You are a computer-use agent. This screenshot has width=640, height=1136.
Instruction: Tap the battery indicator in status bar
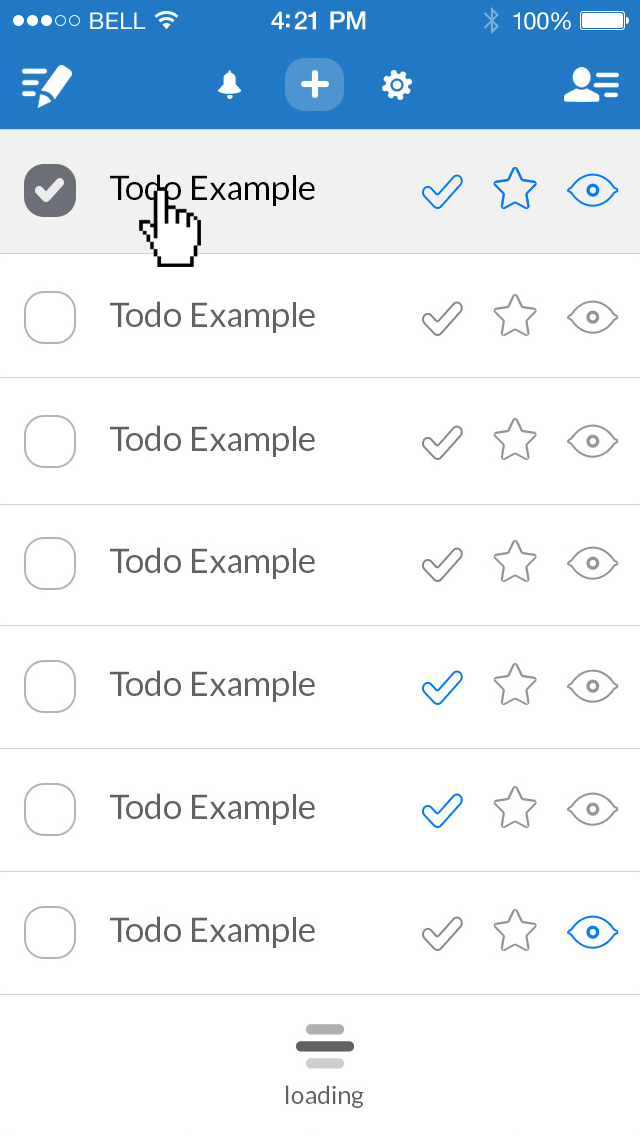(603, 20)
